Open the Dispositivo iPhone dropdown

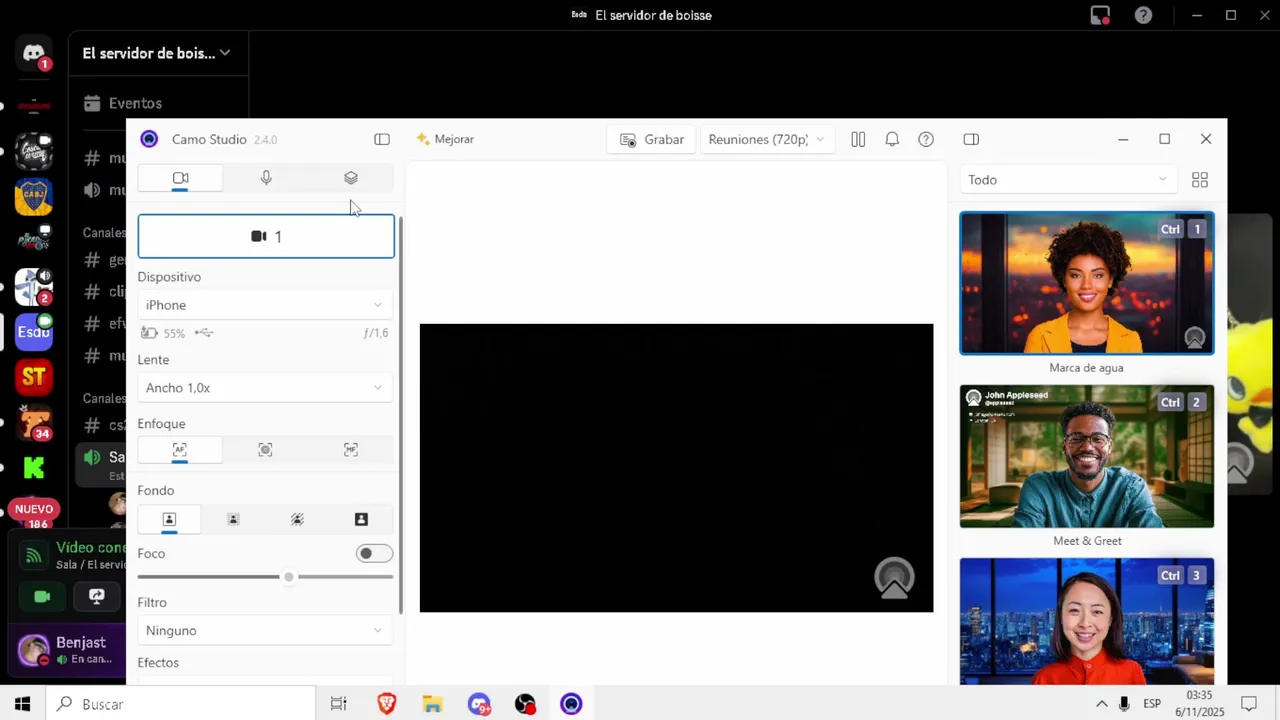pyautogui.click(x=265, y=305)
